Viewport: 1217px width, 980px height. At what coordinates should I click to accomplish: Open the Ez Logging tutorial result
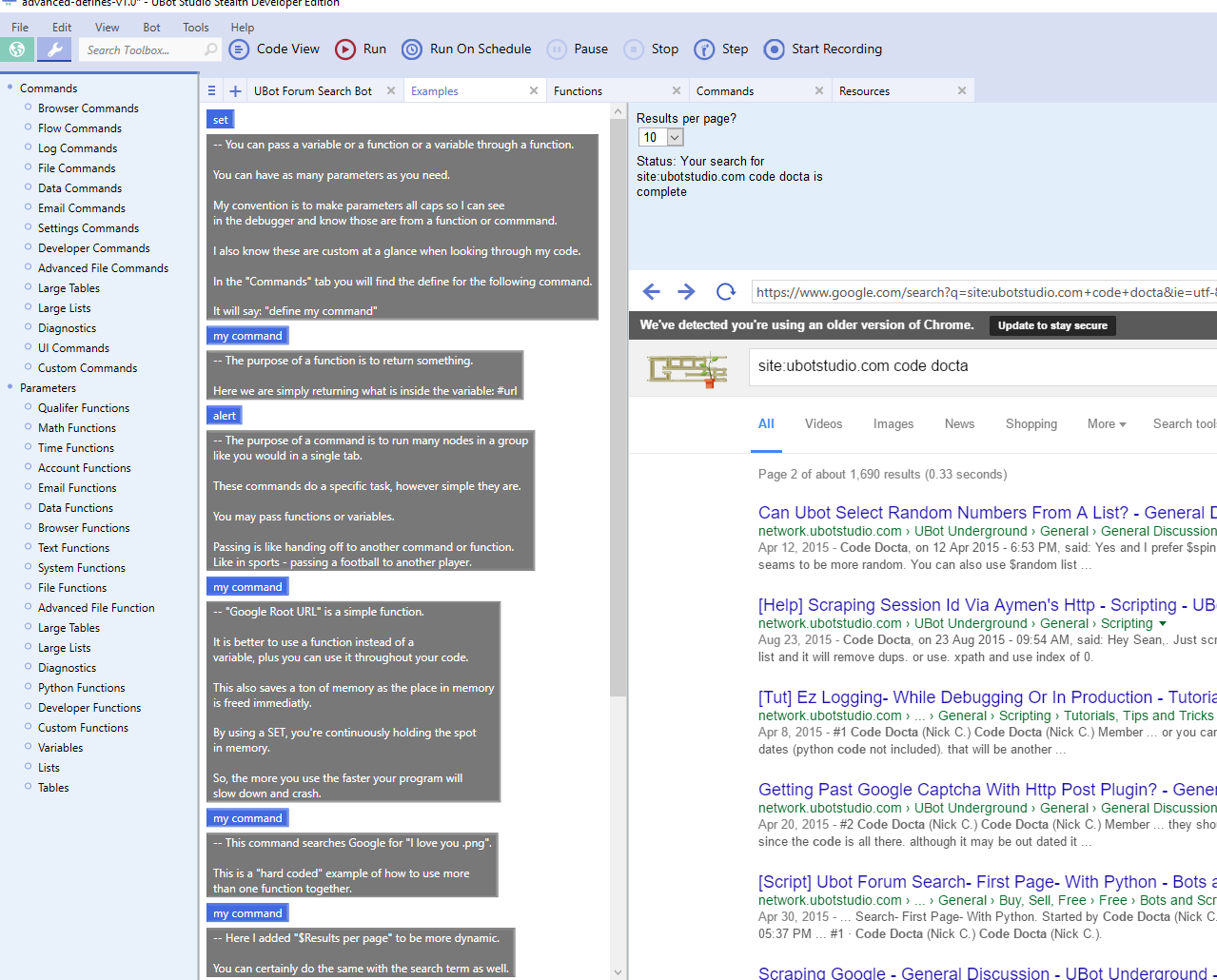tap(988, 697)
